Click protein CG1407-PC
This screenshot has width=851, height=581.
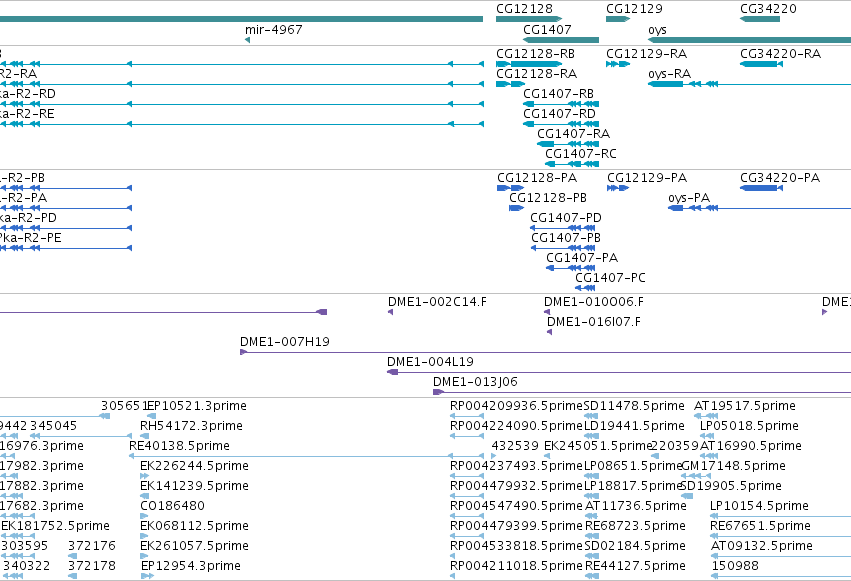pos(610,278)
